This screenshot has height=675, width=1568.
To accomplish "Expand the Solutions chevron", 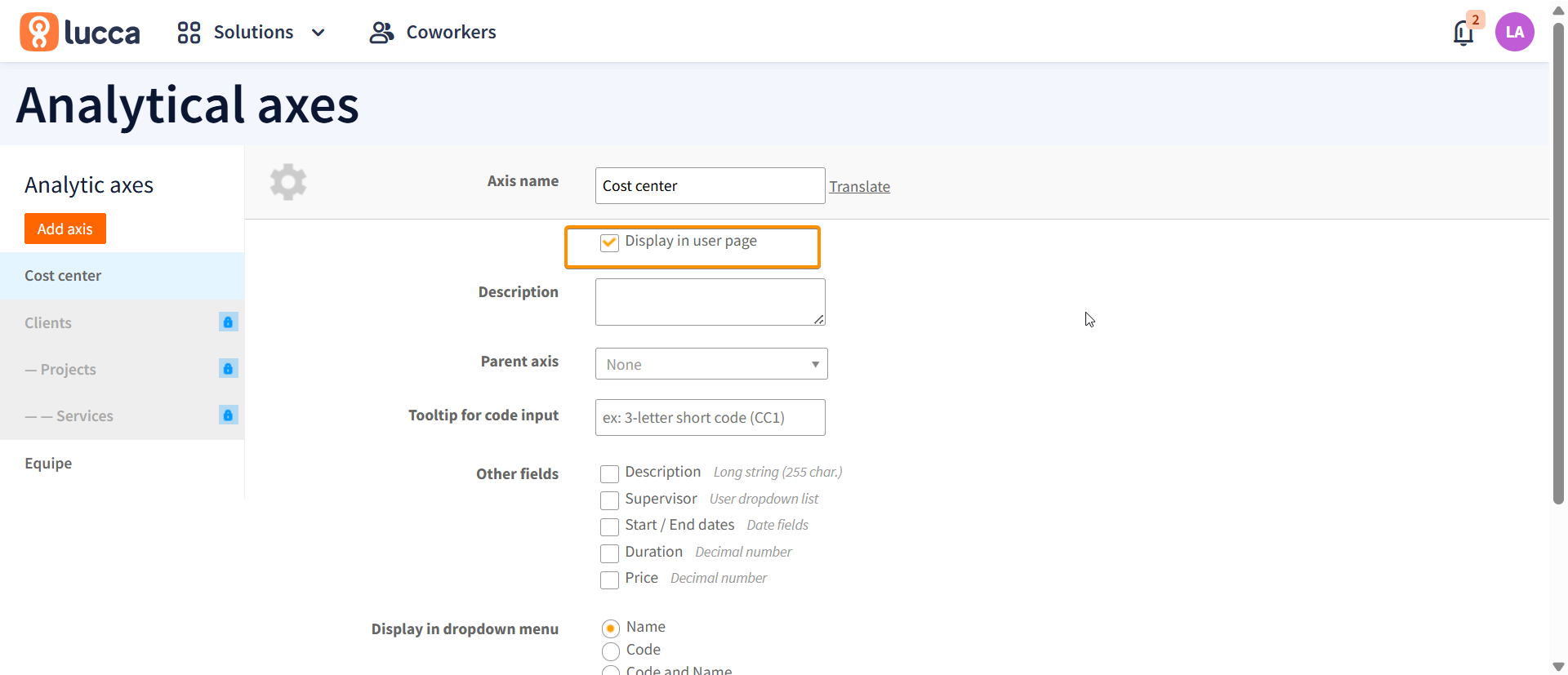I will (318, 33).
